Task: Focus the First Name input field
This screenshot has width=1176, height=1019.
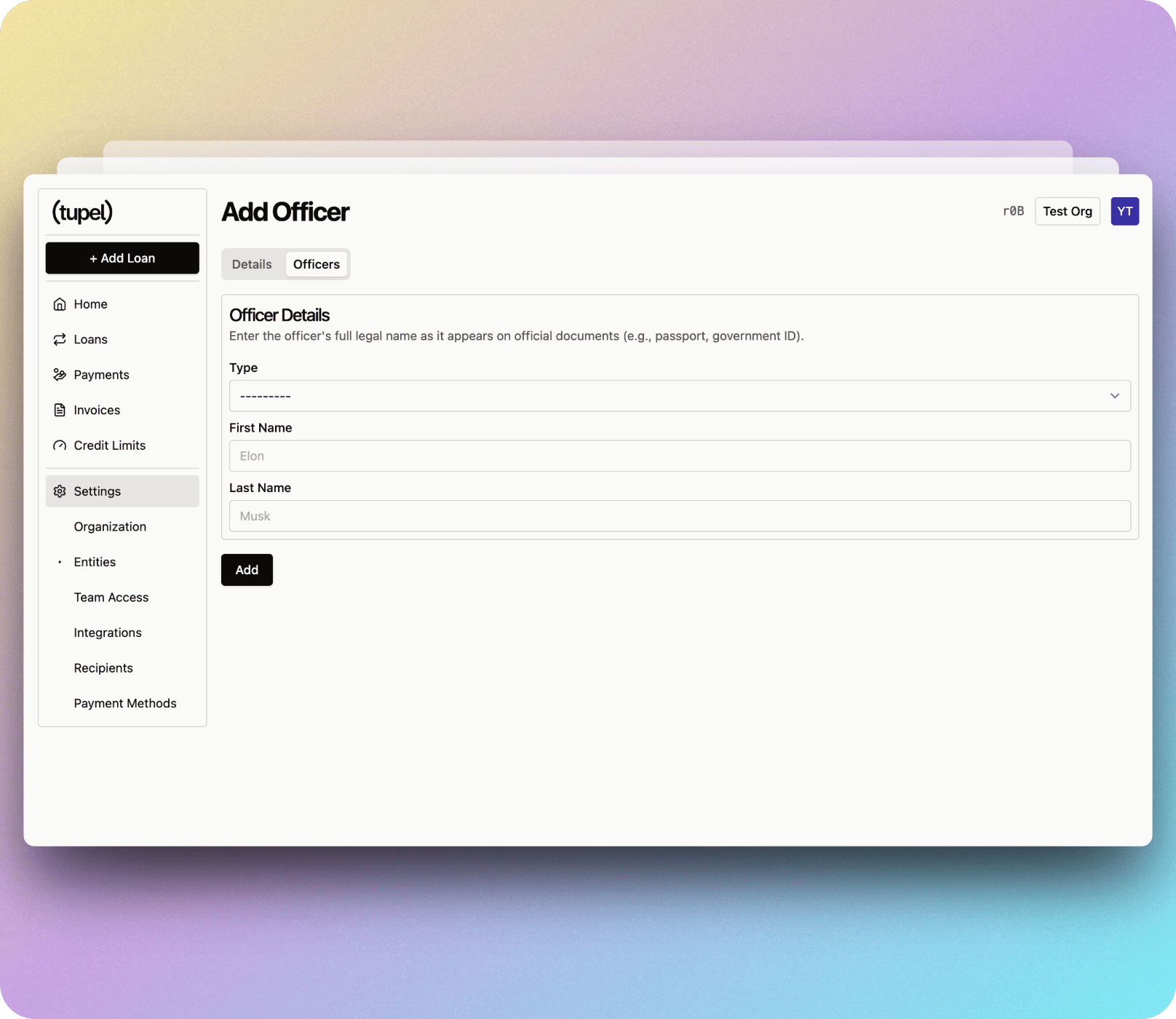Action: [679, 456]
